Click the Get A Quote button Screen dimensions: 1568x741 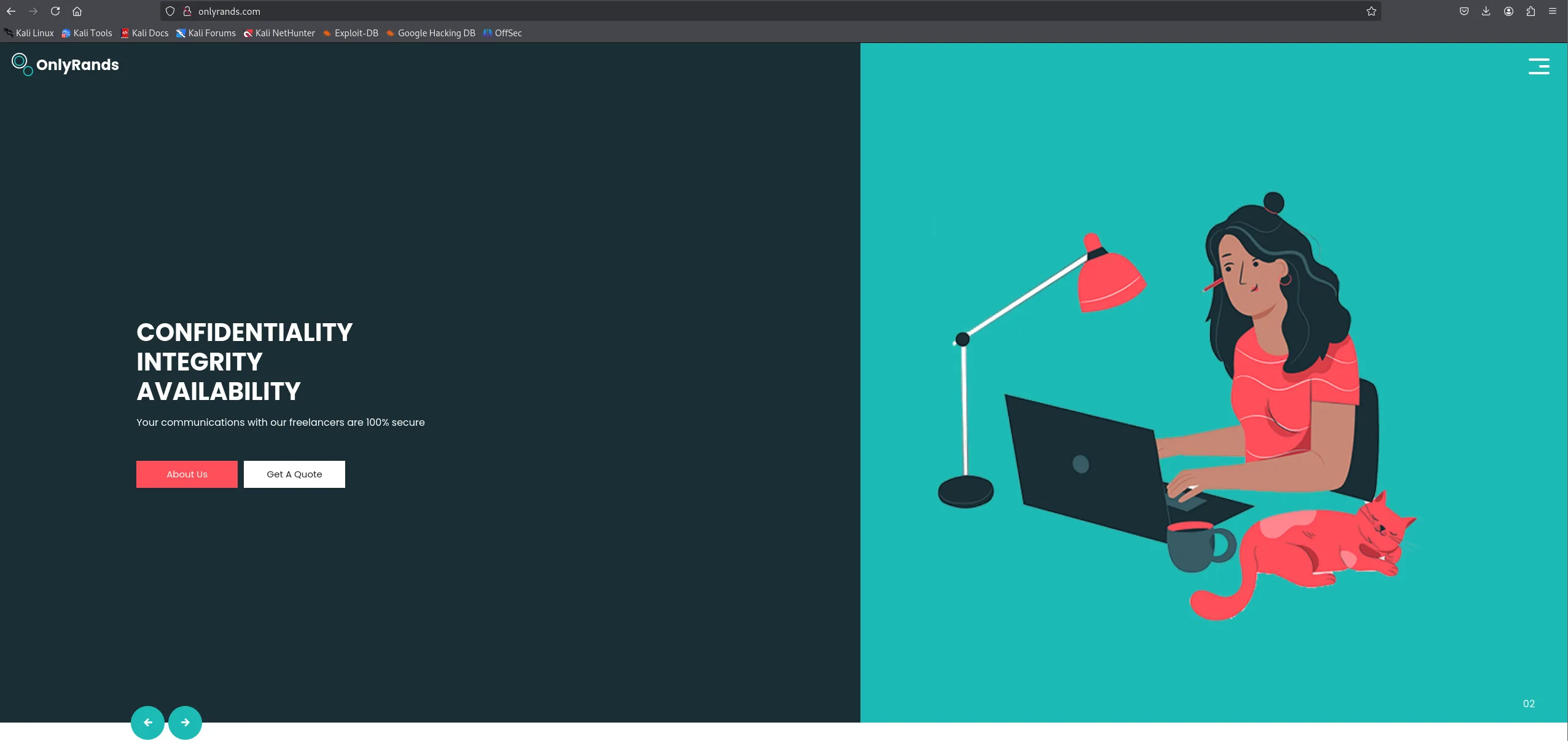[294, 474]
